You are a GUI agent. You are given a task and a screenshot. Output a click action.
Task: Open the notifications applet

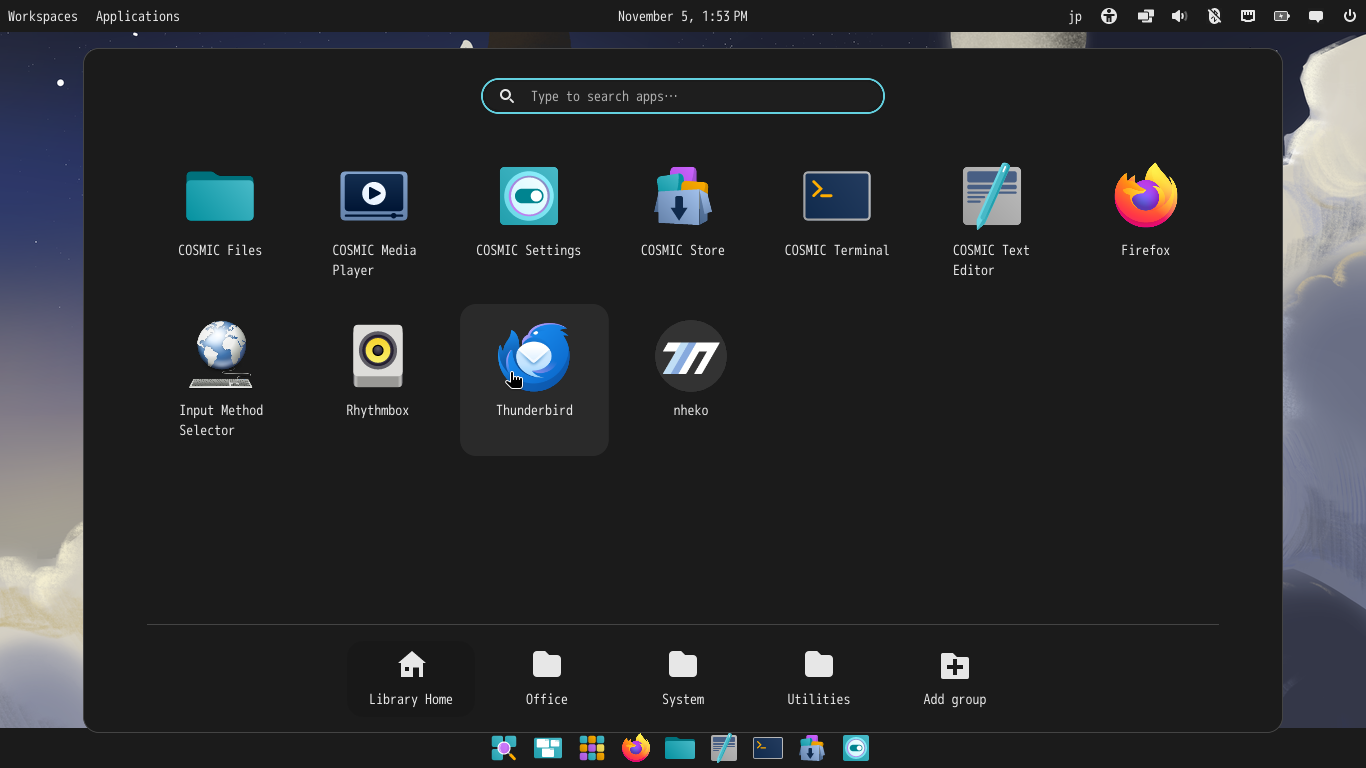coord(1316,16)
